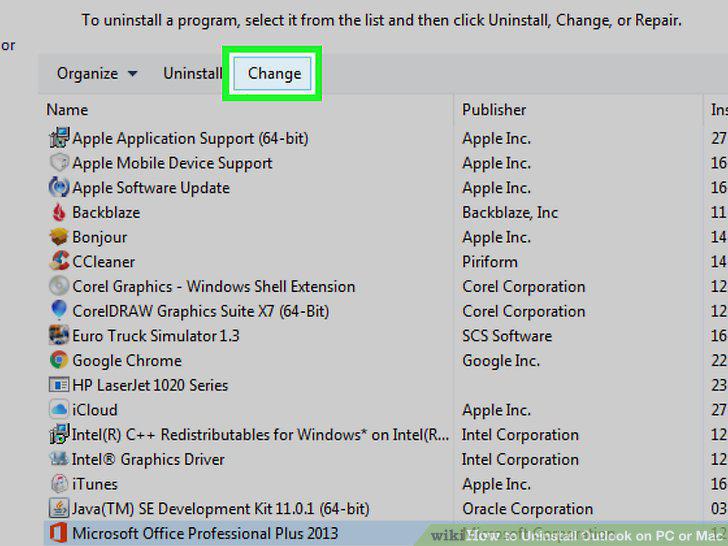This screenshot has height=546, width=728.
Task: Select HP LaserJet 1020 Series entry
Action: pyautogui.click(x=150, y=385)
